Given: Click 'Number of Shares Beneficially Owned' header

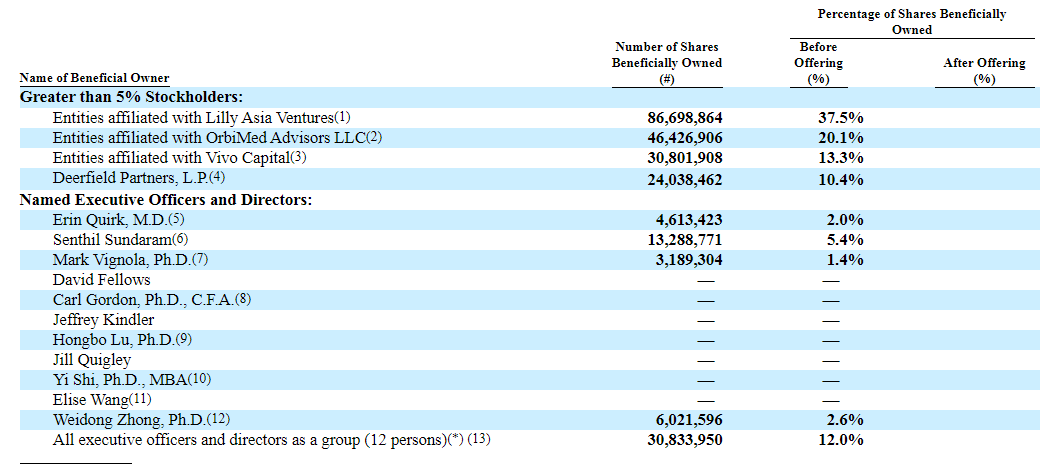Looking at the screenshot, I should point(667,63).
